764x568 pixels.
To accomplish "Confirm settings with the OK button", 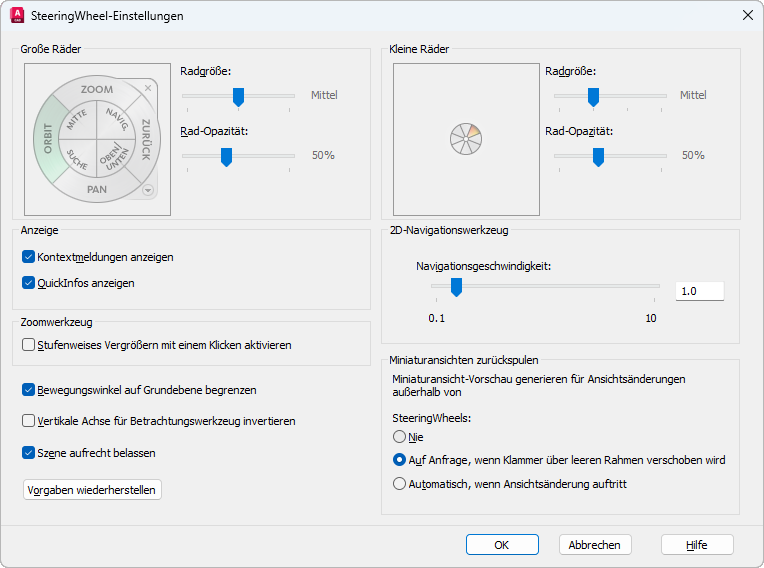I will [x=502, y=545].
